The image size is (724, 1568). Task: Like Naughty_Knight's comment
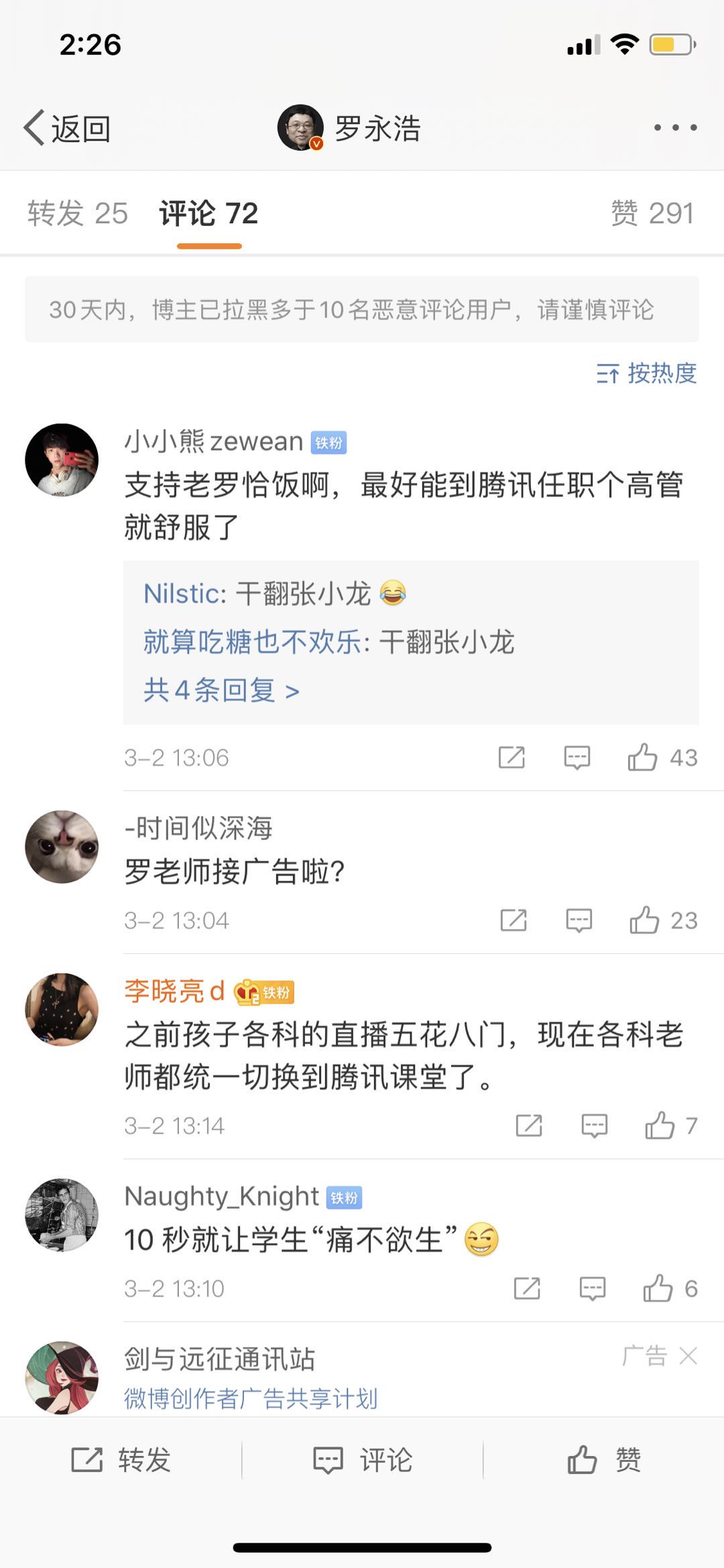click(658, 1288)
